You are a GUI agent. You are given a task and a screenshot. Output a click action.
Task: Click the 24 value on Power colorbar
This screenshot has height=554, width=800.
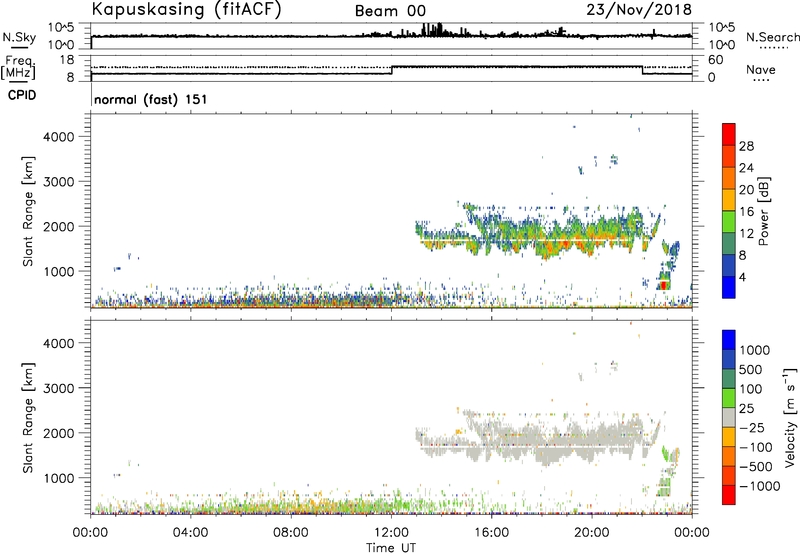746,168
